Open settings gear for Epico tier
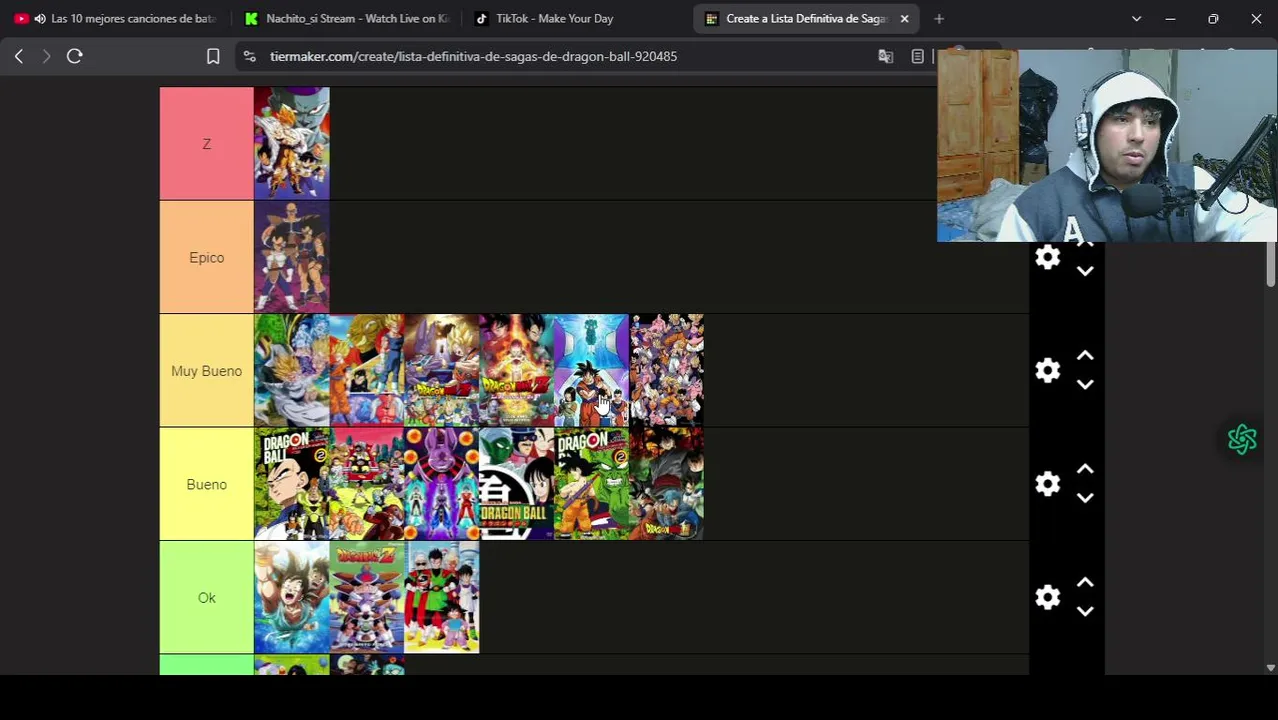 pyautogui.click(x=1047, y=257)
